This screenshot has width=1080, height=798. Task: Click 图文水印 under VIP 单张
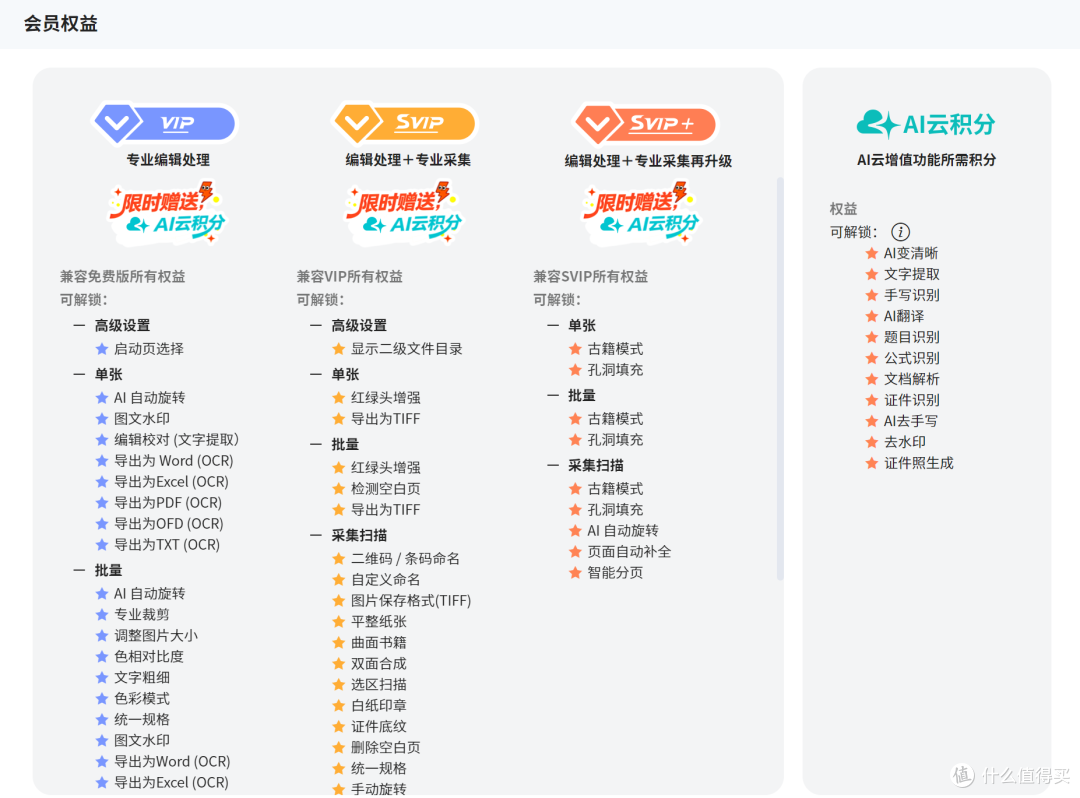(x=142, y=419)
